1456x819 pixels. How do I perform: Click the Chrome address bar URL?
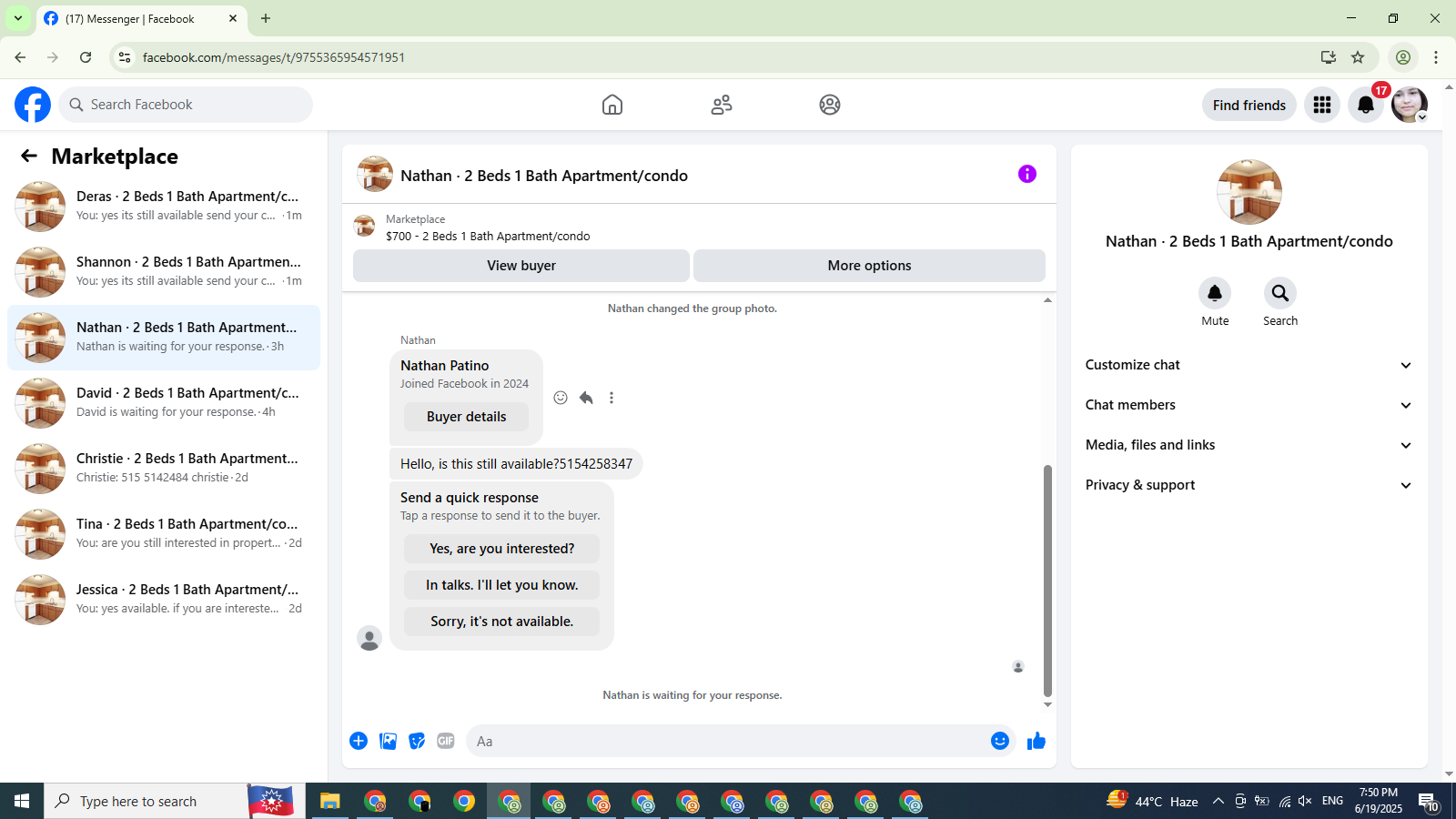274,57
